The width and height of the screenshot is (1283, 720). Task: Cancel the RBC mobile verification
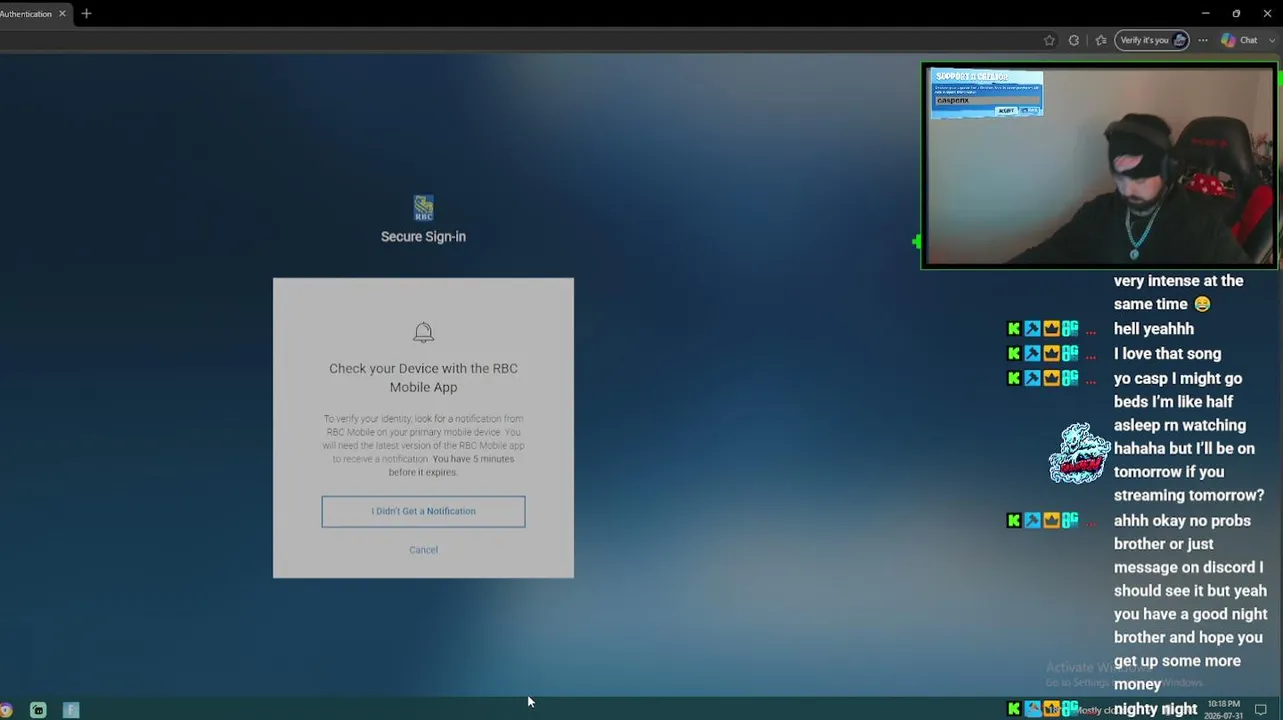coord(423,550)
